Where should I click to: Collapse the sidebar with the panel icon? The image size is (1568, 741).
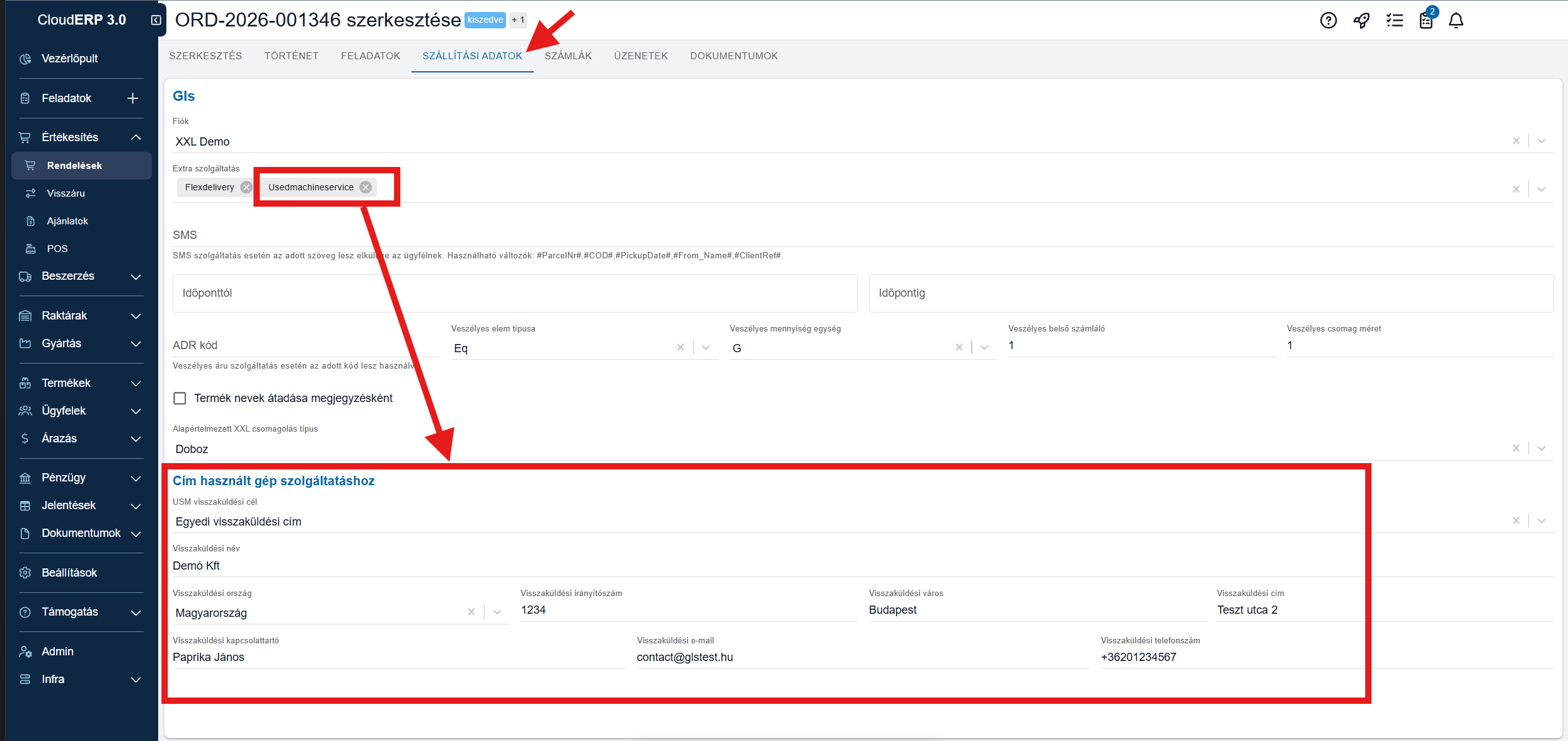(156, 20)
